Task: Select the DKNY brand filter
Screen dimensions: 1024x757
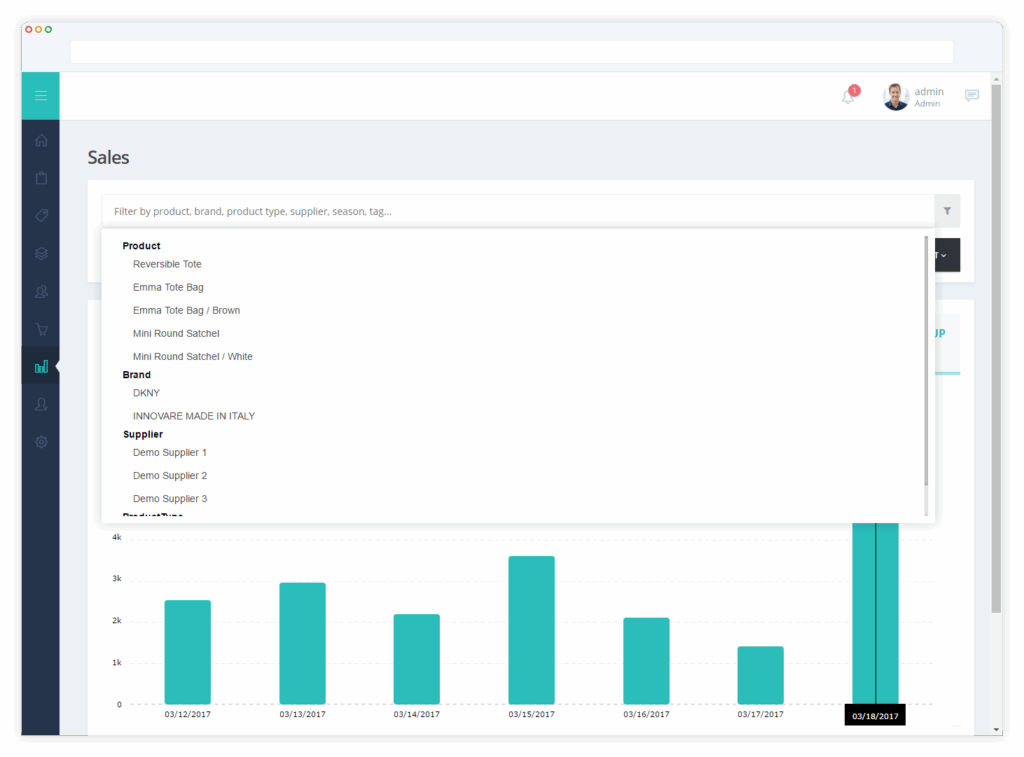Action: [146, 393]
